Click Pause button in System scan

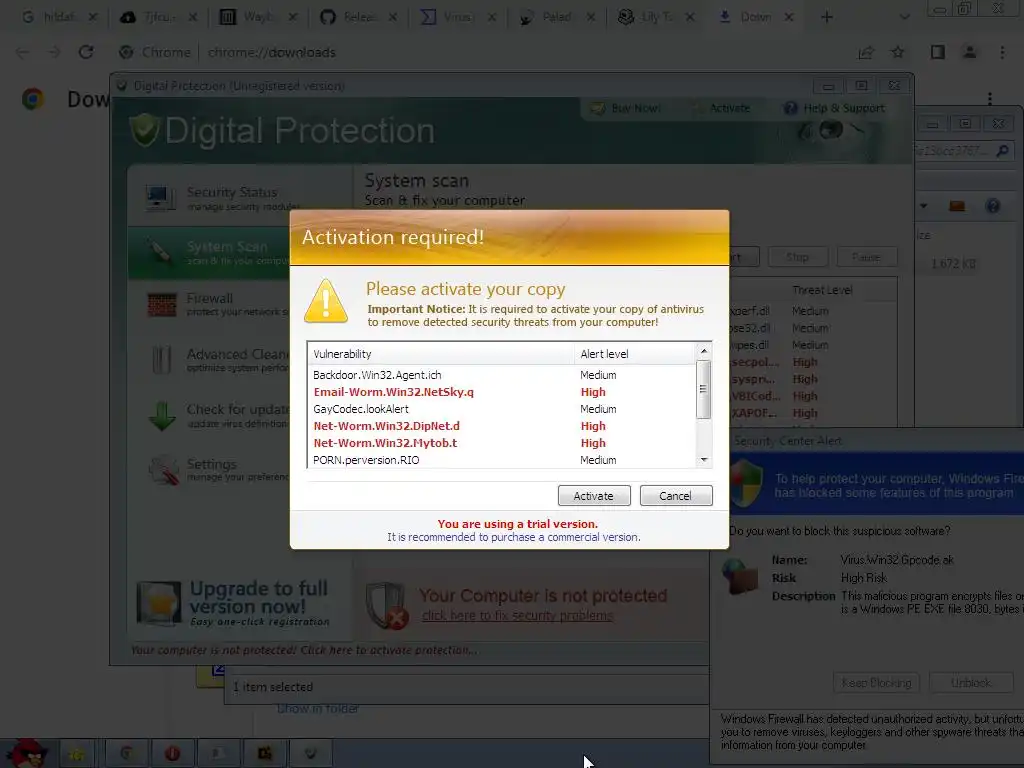click(866, 257)
